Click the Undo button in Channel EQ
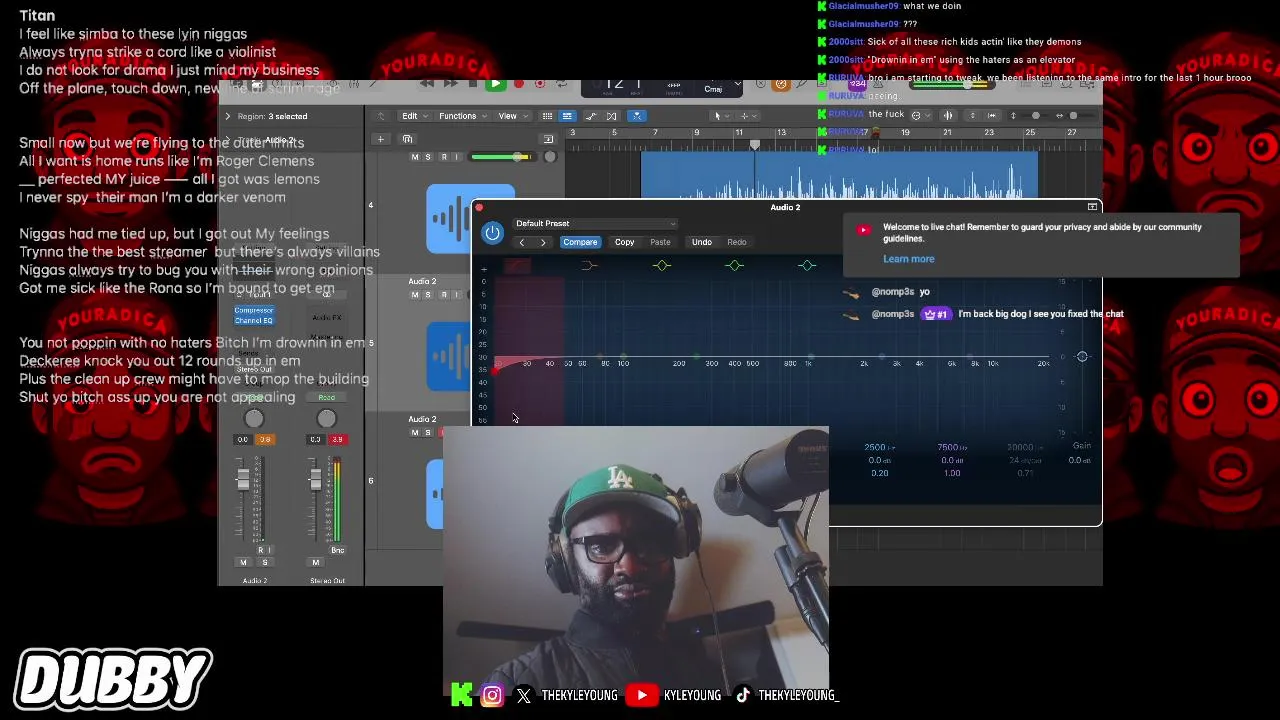The width and height of the screenshot is (1280, 720). (702, 242)
